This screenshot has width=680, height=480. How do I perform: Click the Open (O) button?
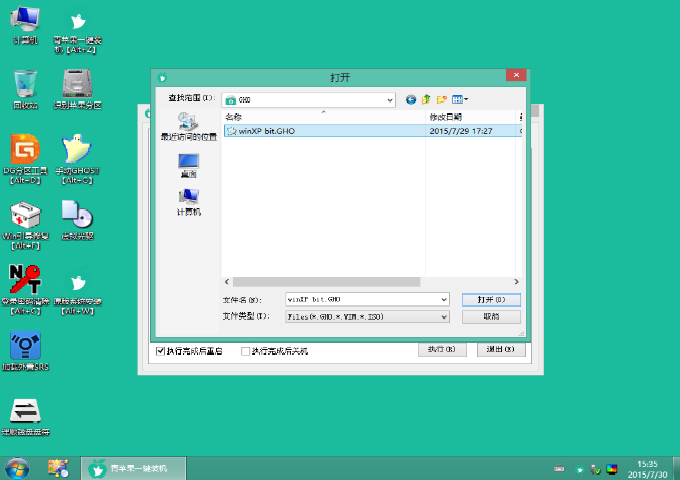tap(491, 299)
